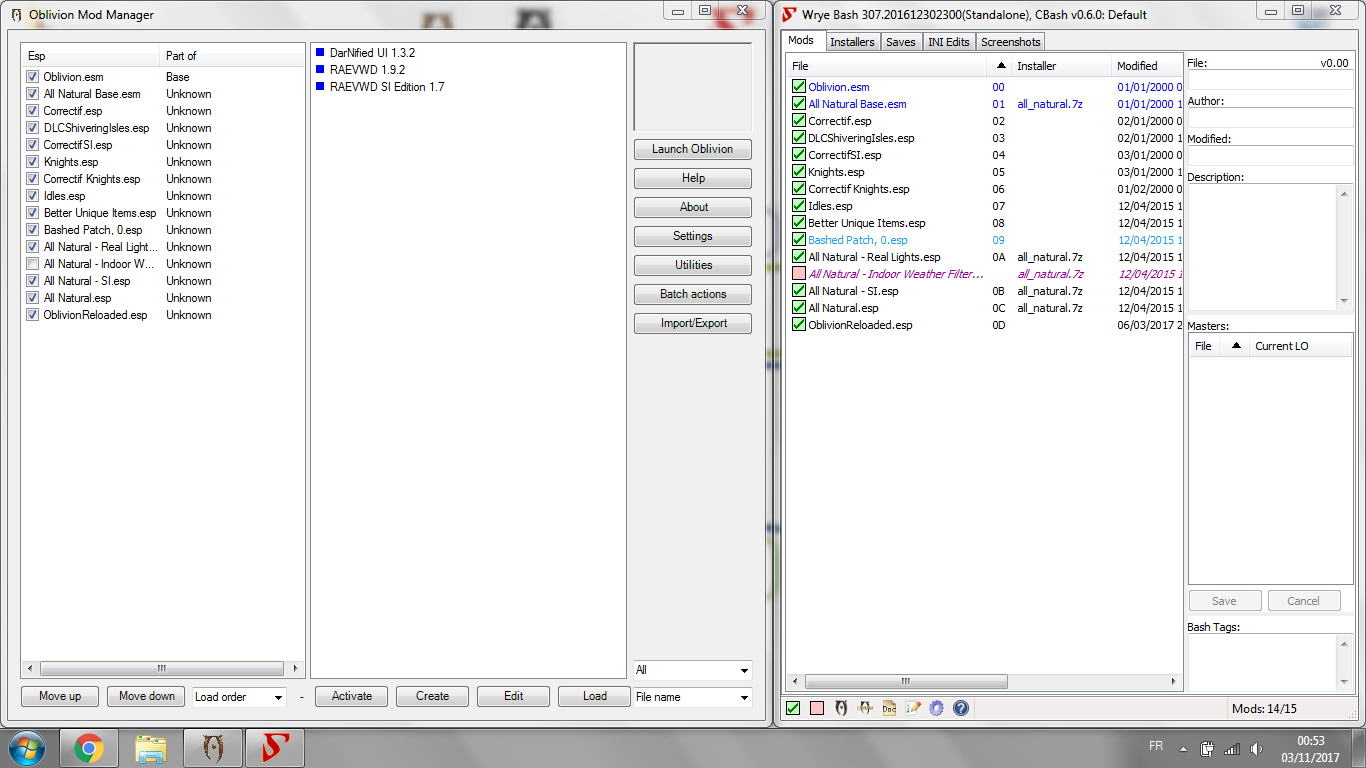Switch to Saves tab in Wrye Bash

[901, 42]
